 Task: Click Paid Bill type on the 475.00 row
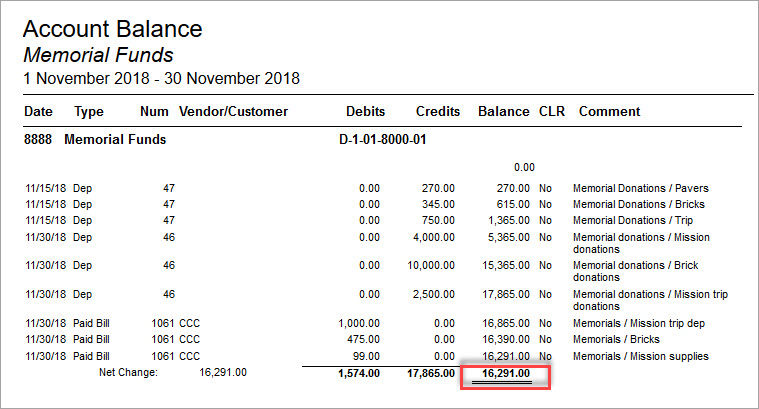pos(91,339)
